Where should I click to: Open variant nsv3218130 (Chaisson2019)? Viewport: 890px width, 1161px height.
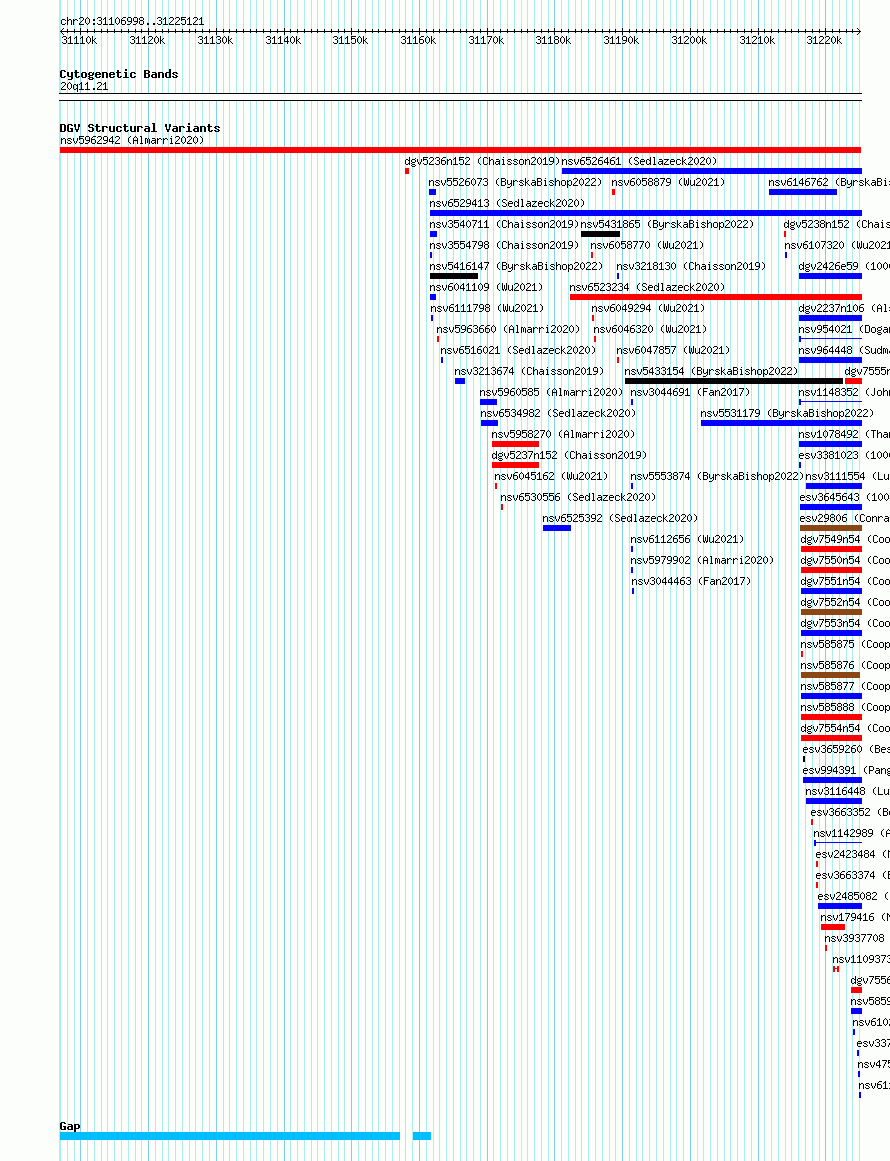pos(691,267)
